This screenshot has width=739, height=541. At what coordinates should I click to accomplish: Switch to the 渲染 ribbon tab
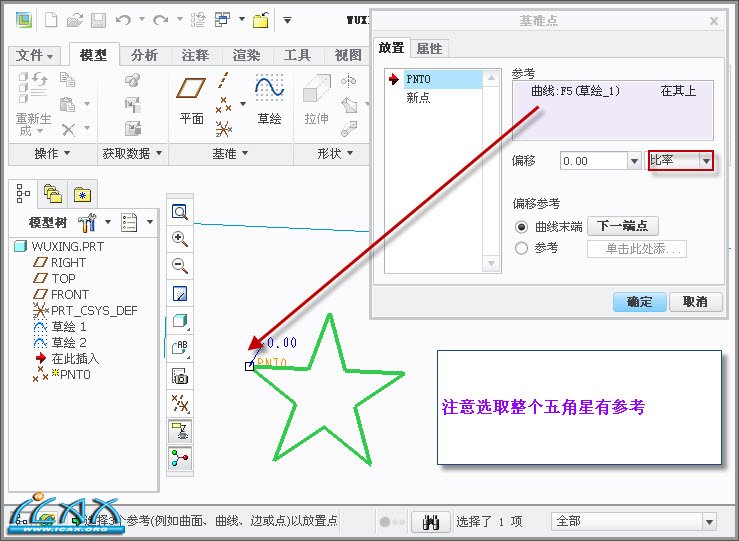coord(246,56)
